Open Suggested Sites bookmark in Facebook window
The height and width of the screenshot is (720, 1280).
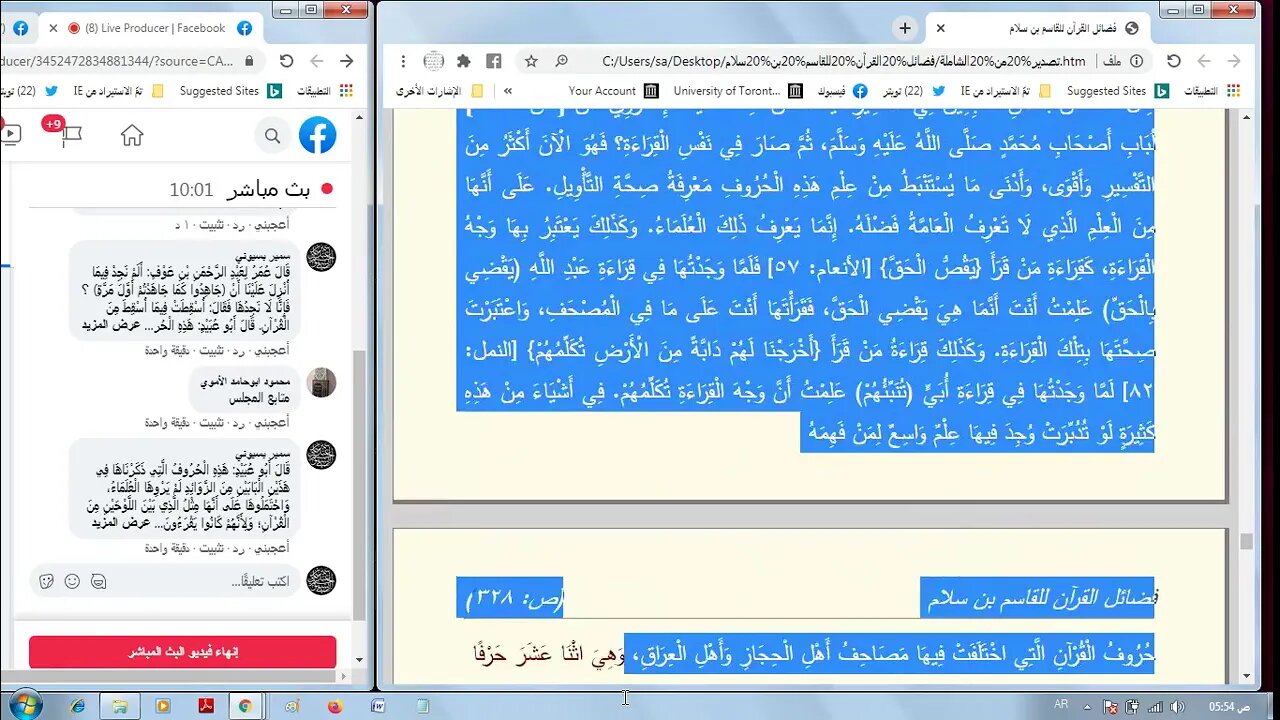point(232,91)
